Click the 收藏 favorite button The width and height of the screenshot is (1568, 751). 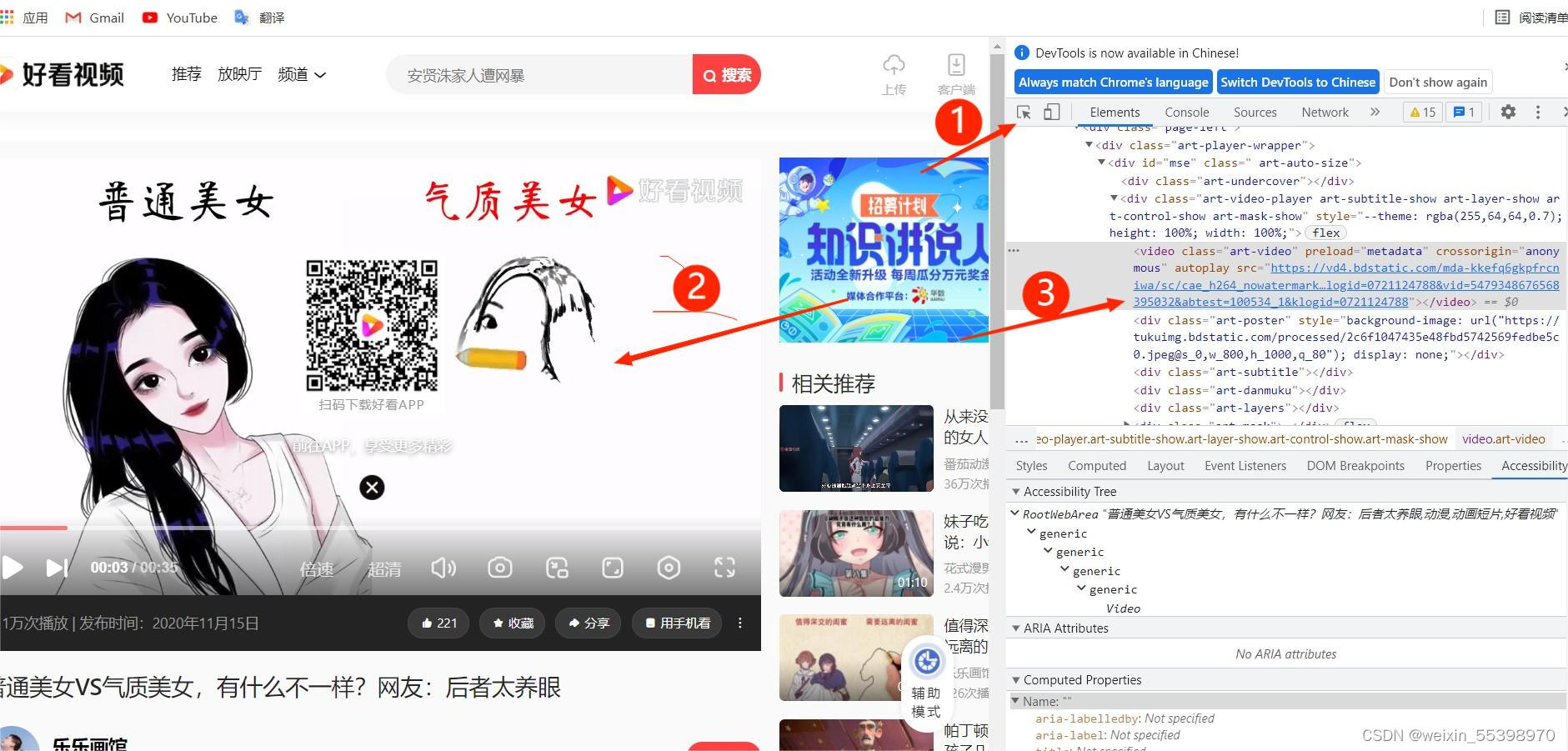point(512,623)
